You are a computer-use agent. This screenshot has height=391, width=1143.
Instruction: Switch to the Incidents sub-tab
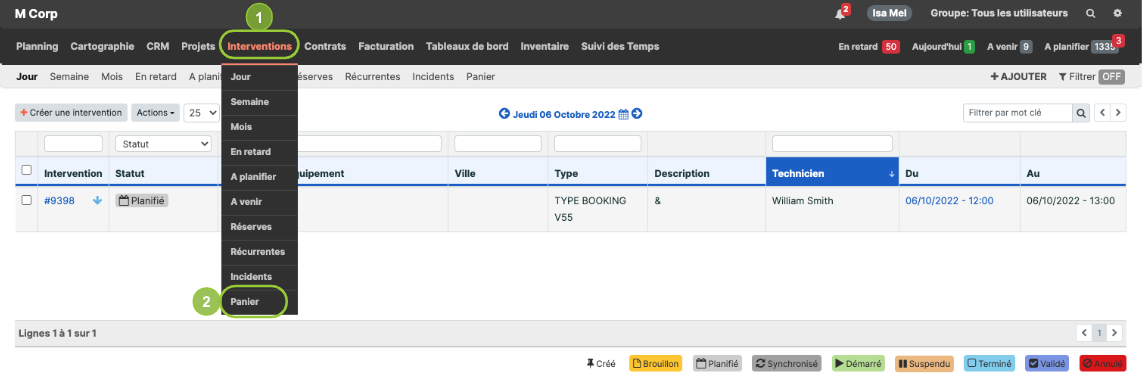click(433, 77)
